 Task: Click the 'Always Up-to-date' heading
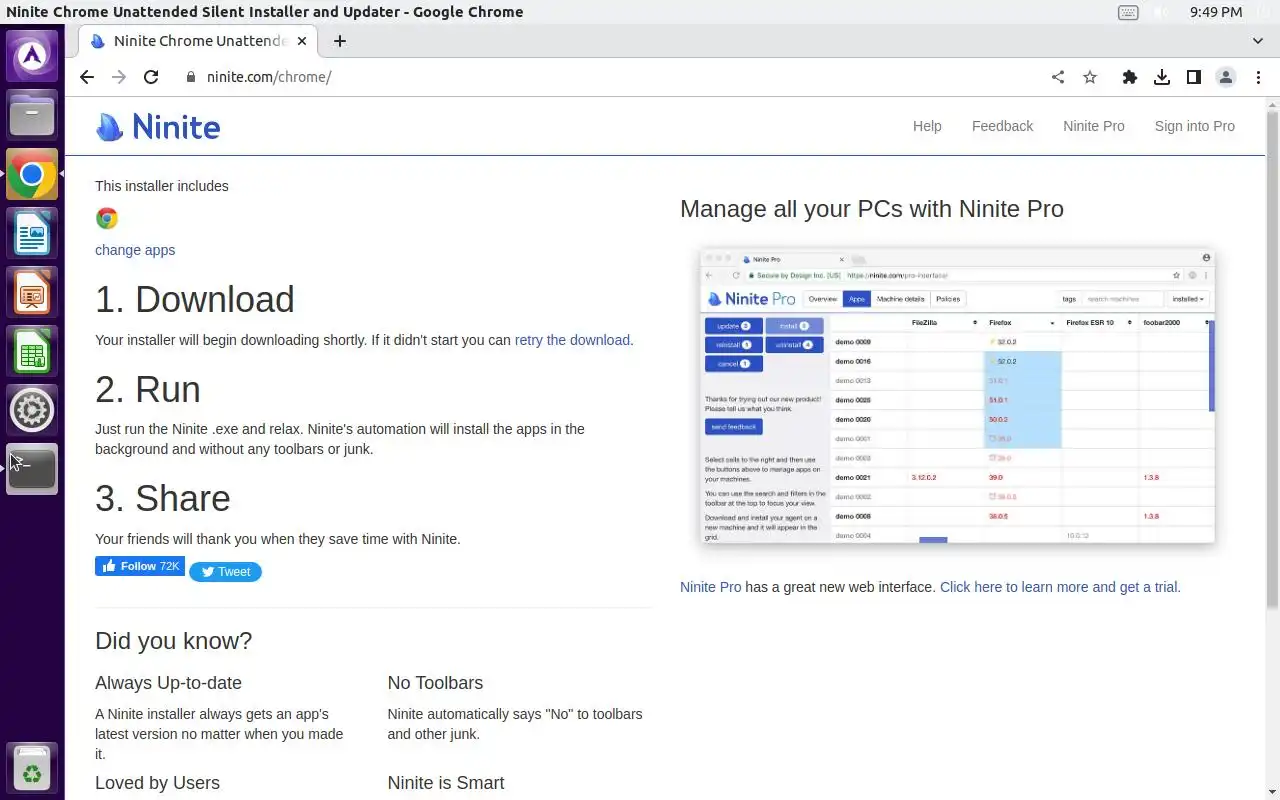click(168, 683)
